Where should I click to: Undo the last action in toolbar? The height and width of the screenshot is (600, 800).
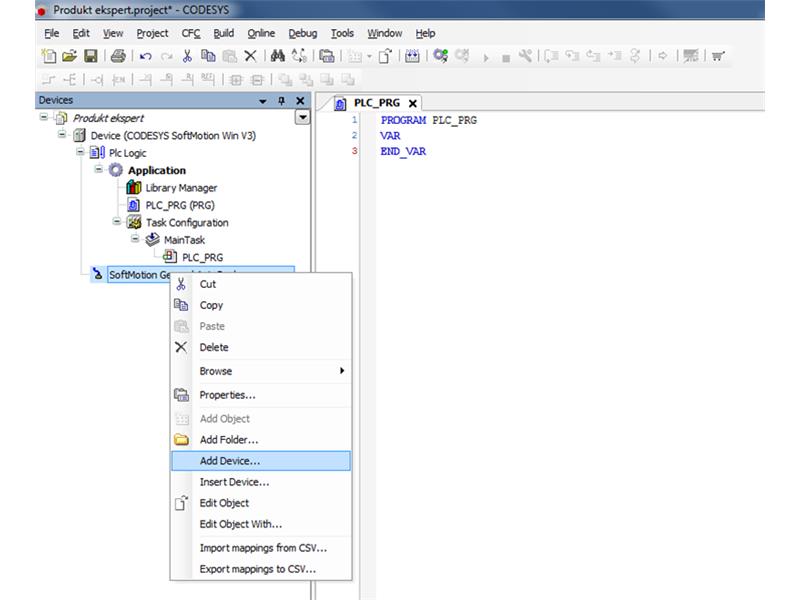coord(146,56)
